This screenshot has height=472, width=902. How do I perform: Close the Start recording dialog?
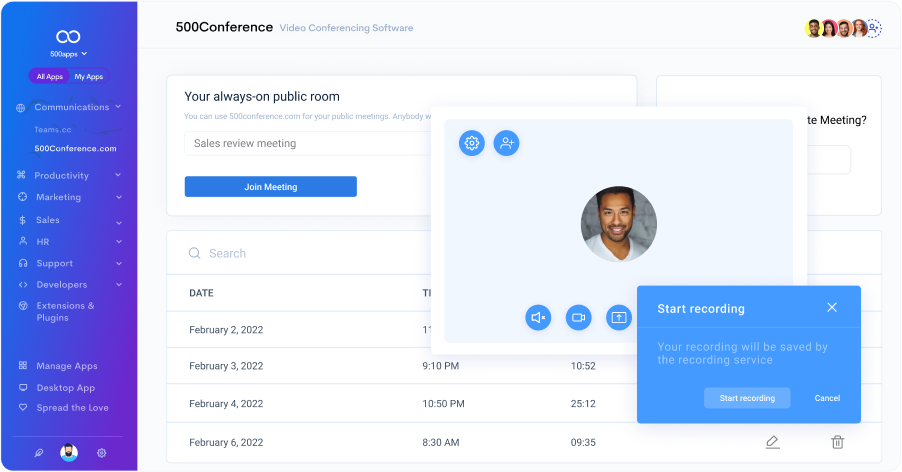pyautogui.click(x=832, y=308)
